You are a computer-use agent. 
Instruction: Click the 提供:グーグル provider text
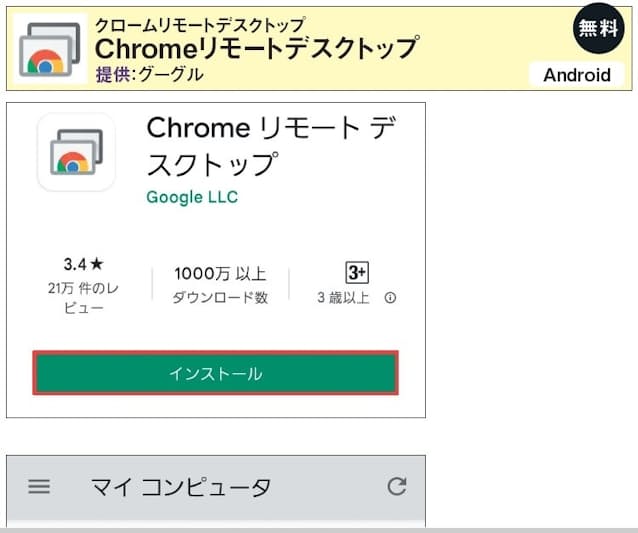tap(149, 74)
